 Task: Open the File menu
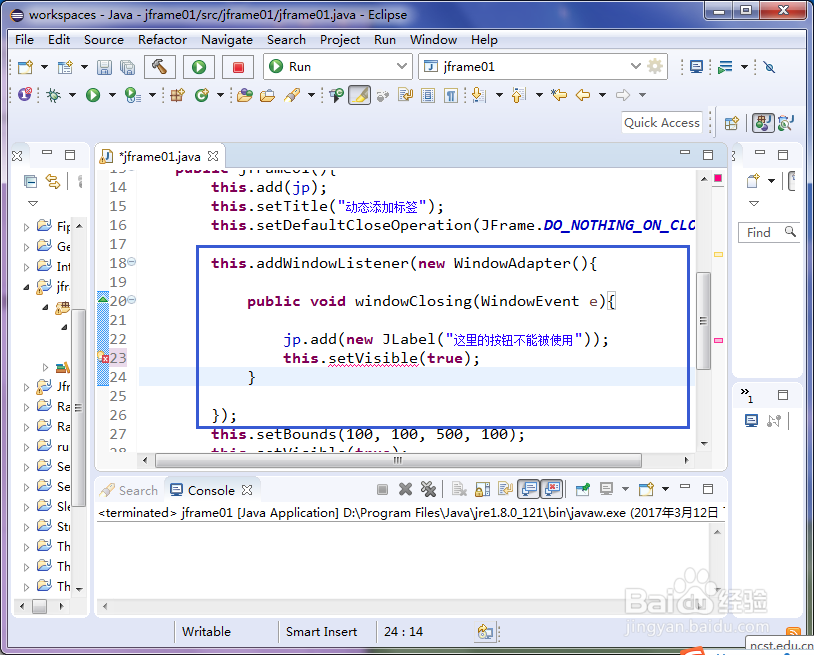[24, 40]
